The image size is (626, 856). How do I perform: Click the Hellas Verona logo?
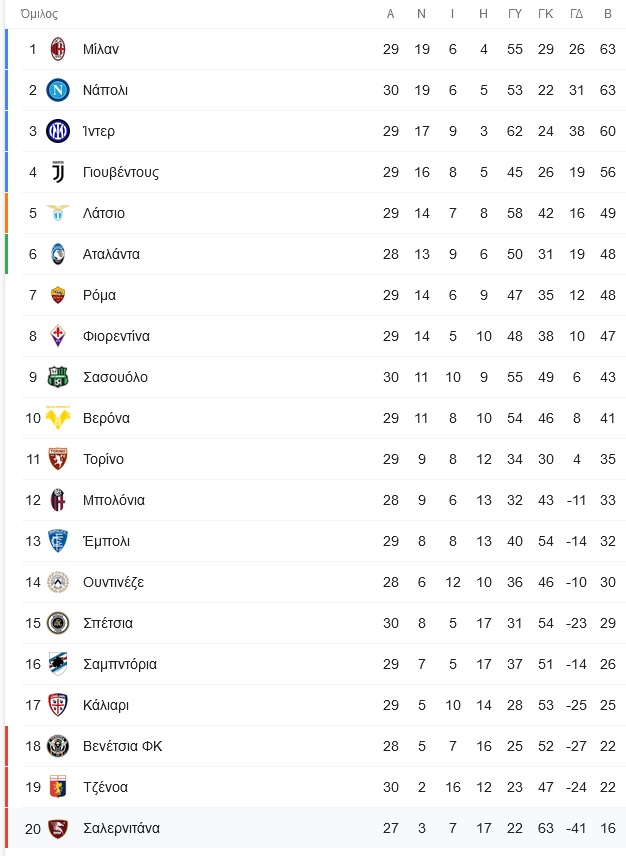coord(58,418)
